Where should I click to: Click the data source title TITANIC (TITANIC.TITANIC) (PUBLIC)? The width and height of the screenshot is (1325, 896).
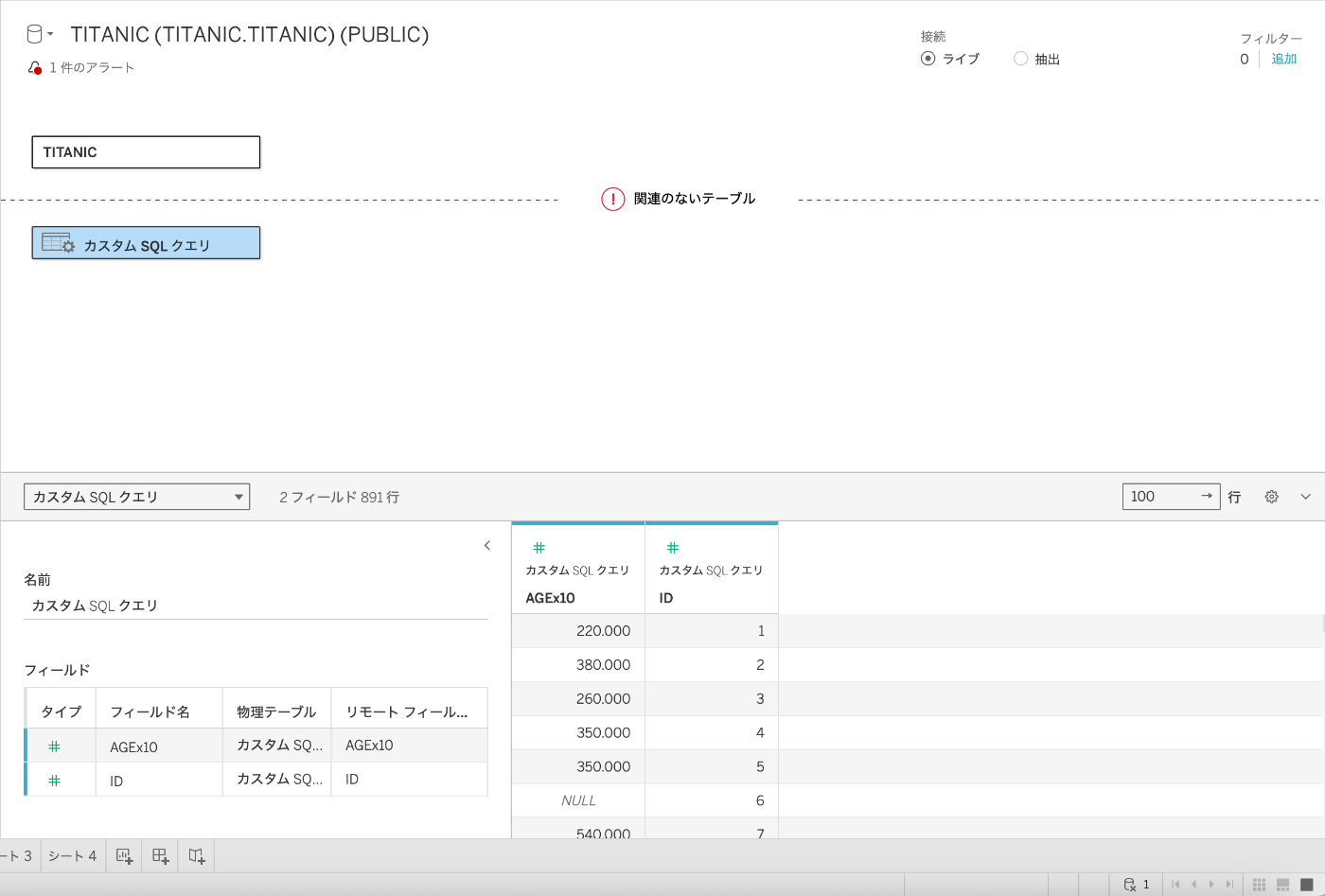click(250, 35)
